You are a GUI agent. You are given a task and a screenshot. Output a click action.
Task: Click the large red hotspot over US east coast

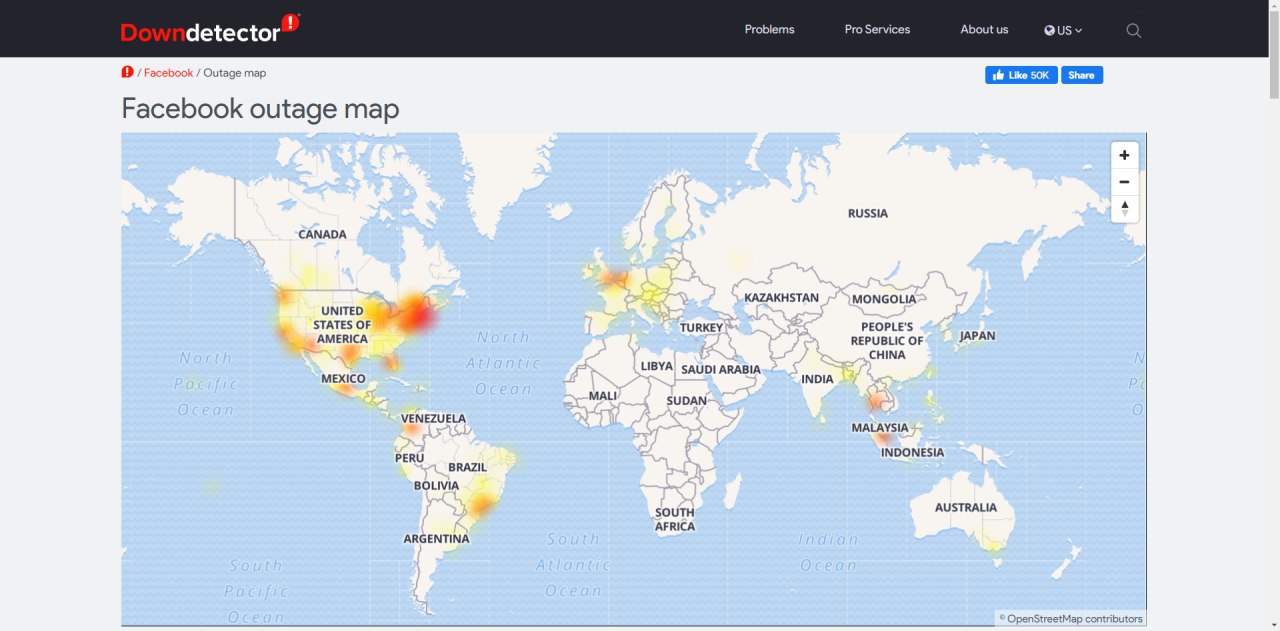[418, 315]
